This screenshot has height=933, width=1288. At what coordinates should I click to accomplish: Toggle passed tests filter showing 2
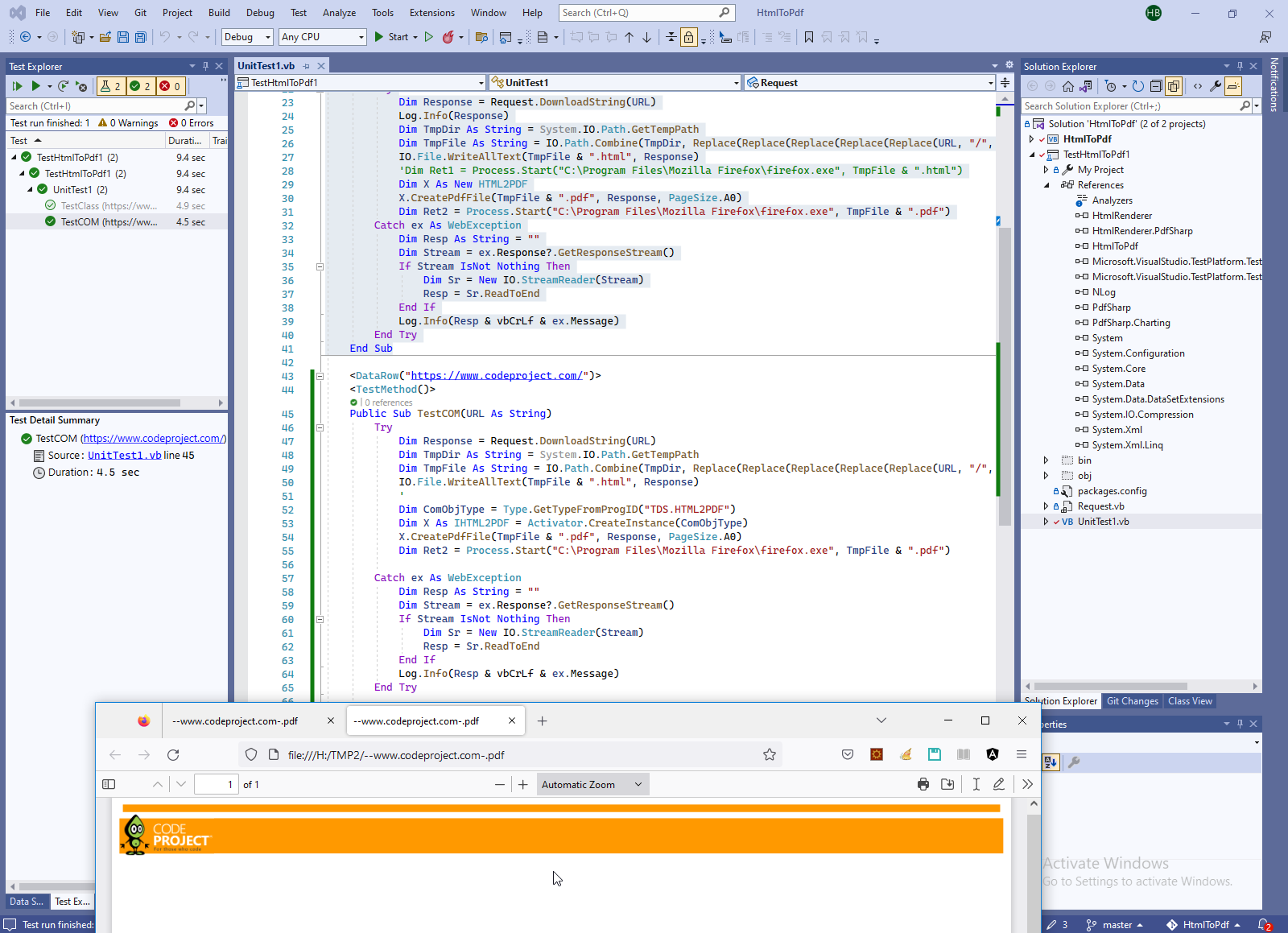[140, 86]
